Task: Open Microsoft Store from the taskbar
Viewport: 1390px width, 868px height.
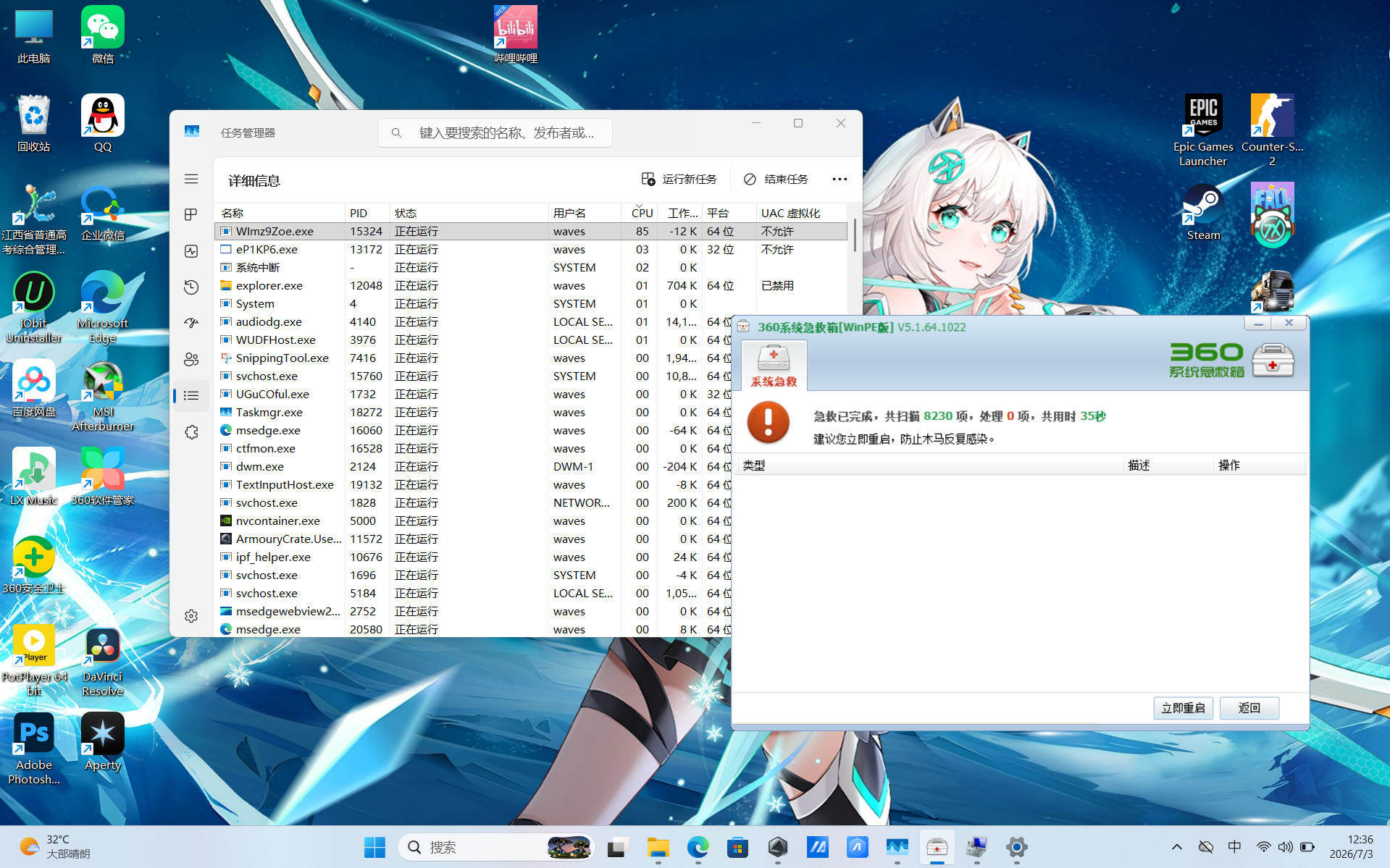Action: 737,847
